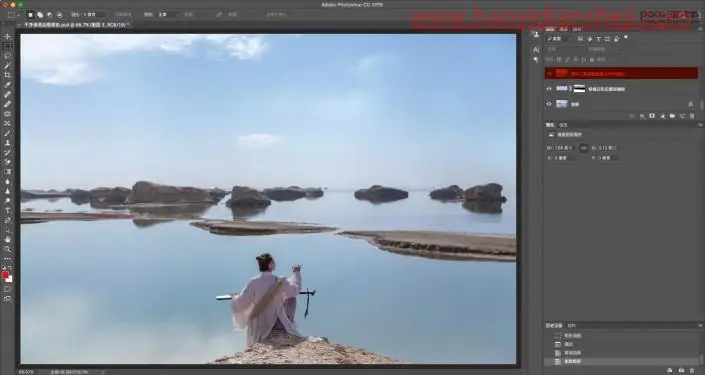Toggle Lock position in Layers panel
The width and height of the screenshot is (705, 375).
575,59
